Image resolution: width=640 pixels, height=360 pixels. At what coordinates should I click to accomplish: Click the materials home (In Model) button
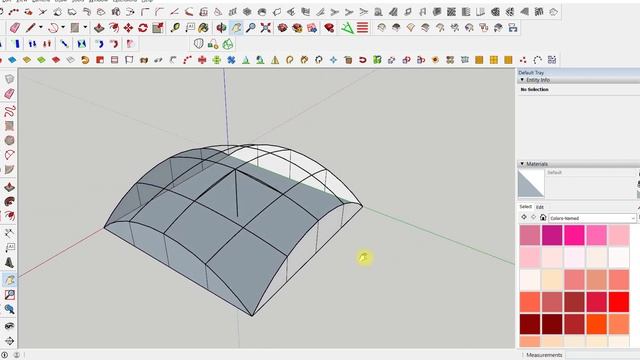coord(543,218)
